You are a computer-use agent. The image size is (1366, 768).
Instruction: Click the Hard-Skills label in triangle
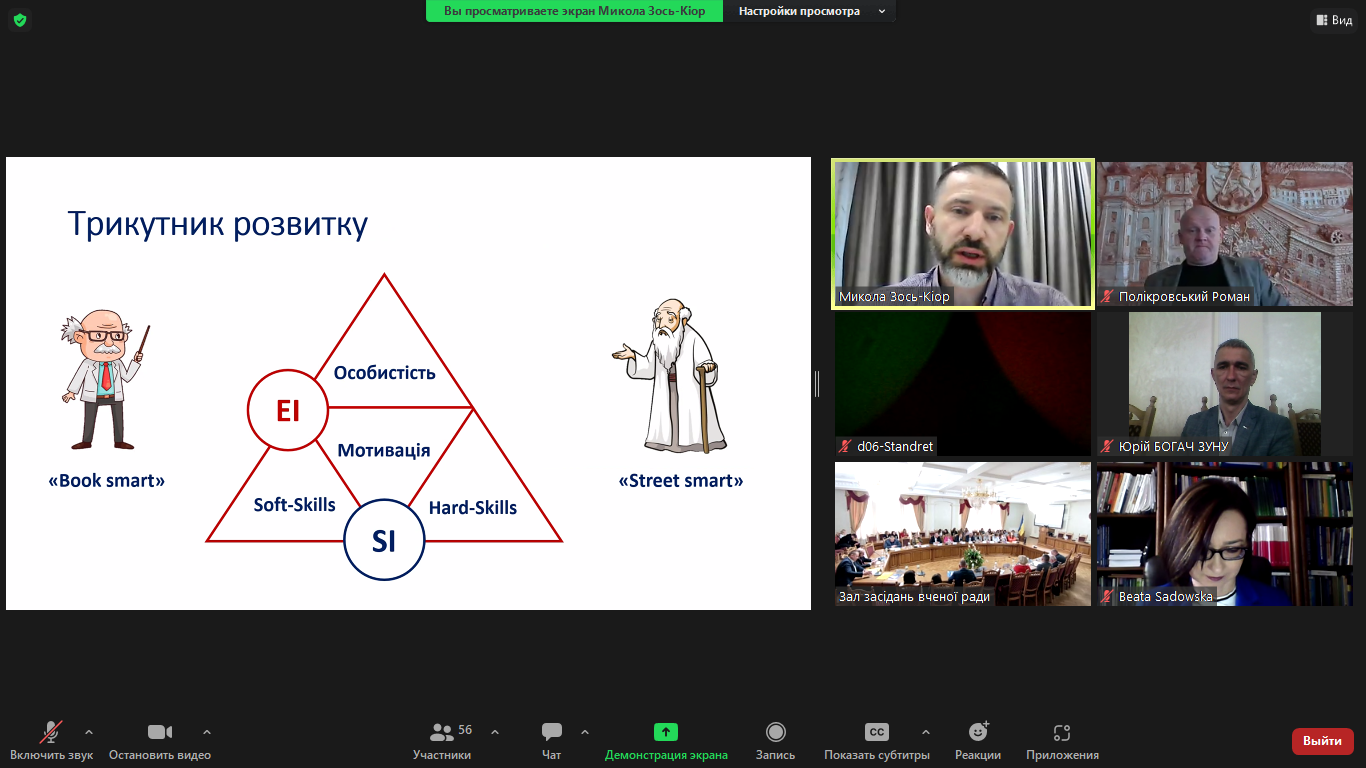tap(473, 508)
